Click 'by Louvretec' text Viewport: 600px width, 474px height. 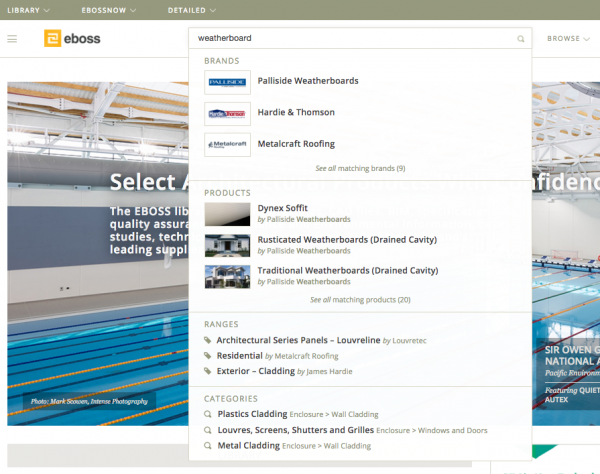(404, 340)
